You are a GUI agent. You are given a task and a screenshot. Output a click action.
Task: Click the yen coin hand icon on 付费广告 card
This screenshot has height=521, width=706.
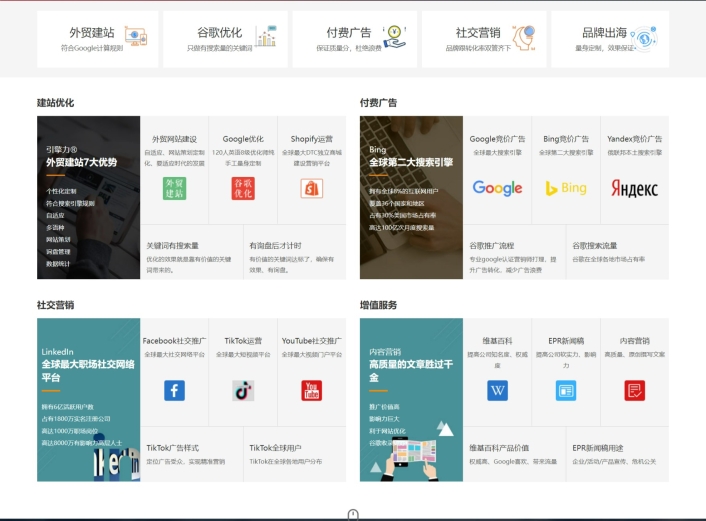(395, 37)
